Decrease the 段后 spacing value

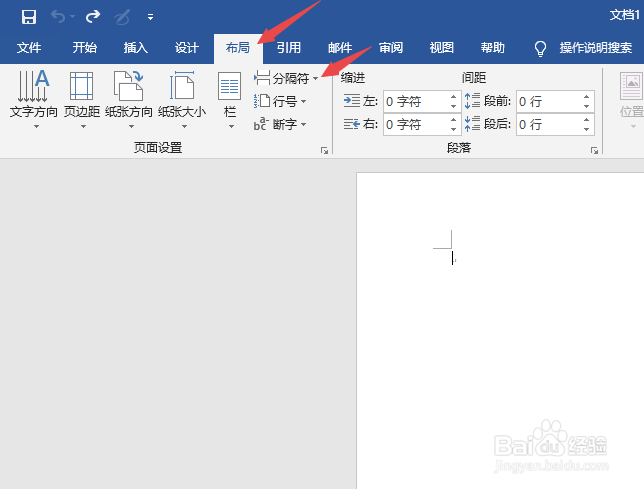pos(586,129)
